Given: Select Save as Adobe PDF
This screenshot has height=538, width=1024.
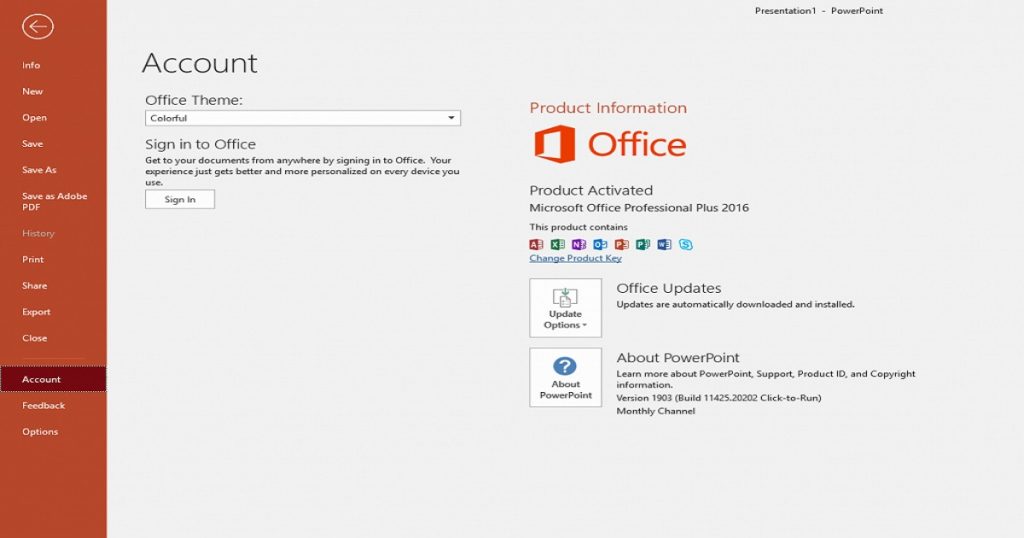Looking at the screenshot, I should pyautogui.click(x=53, y=201).
